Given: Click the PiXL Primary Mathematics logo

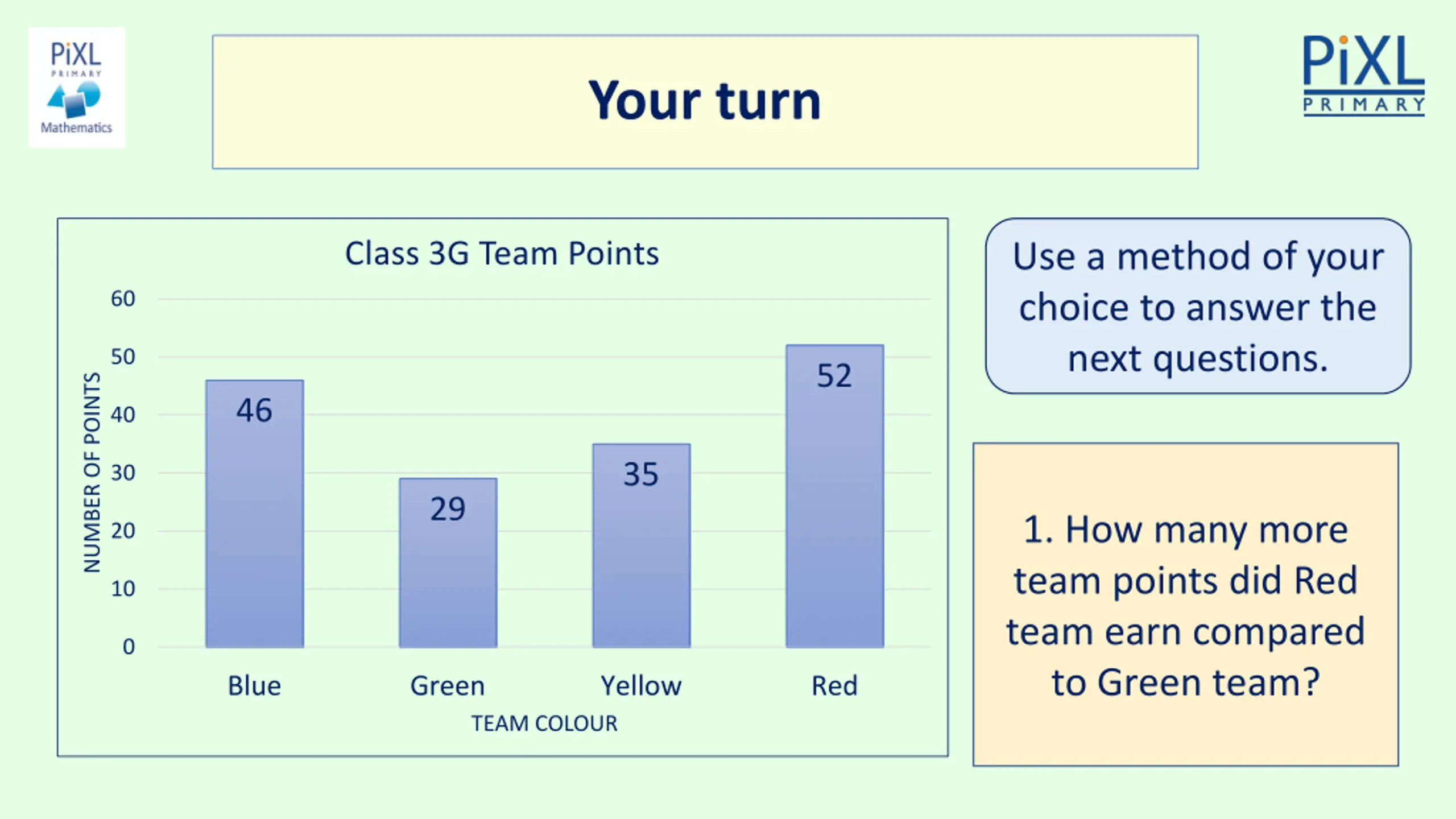Looking at the screenshot, I should tap(77, 88).
